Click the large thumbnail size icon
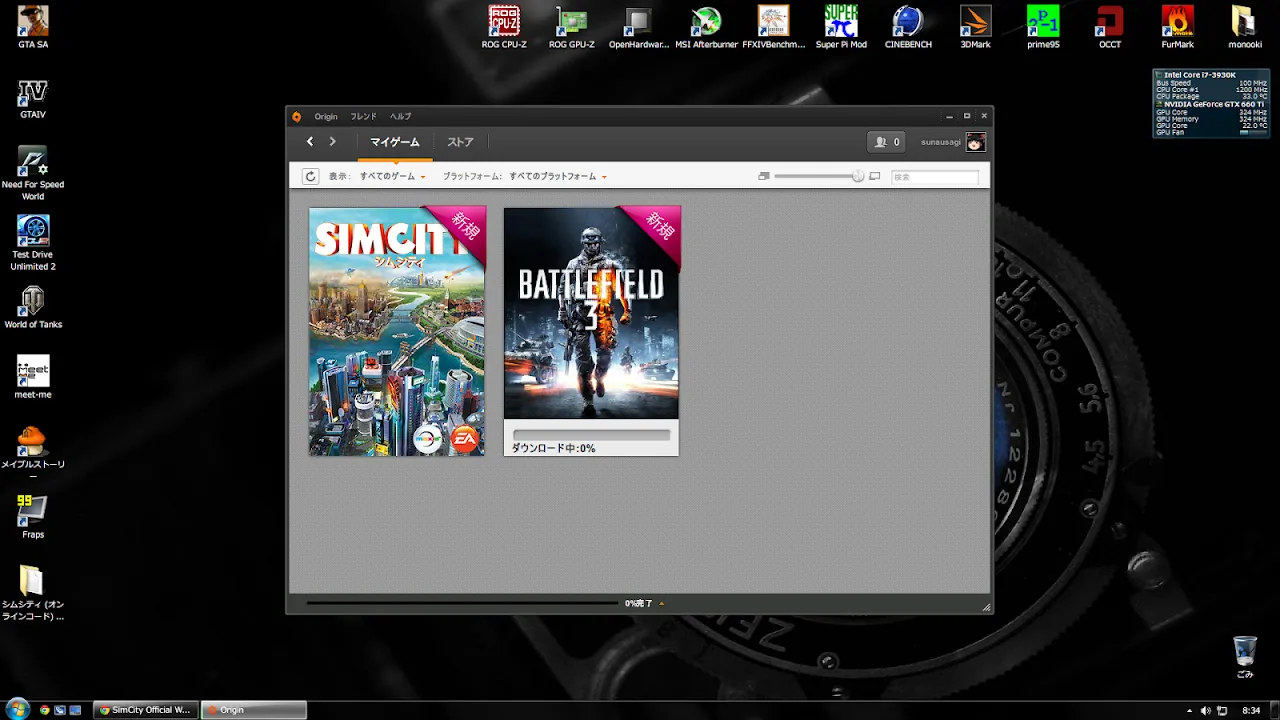 pos(875,176)
